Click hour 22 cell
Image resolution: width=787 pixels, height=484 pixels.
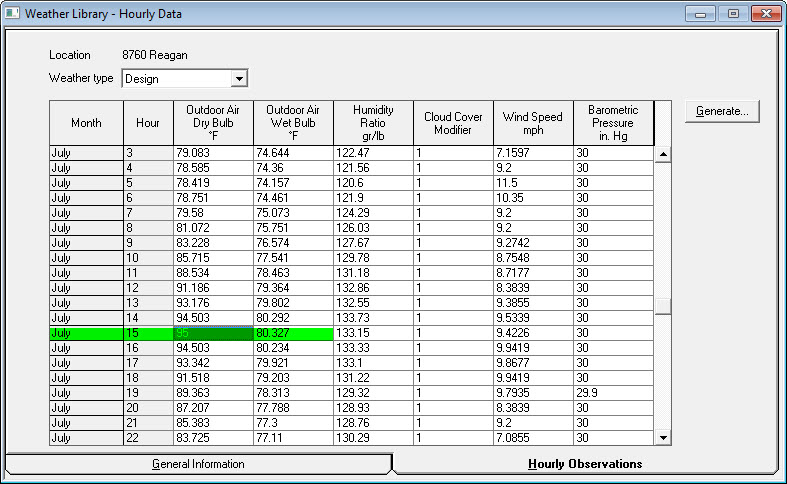(x=148, y=438)
